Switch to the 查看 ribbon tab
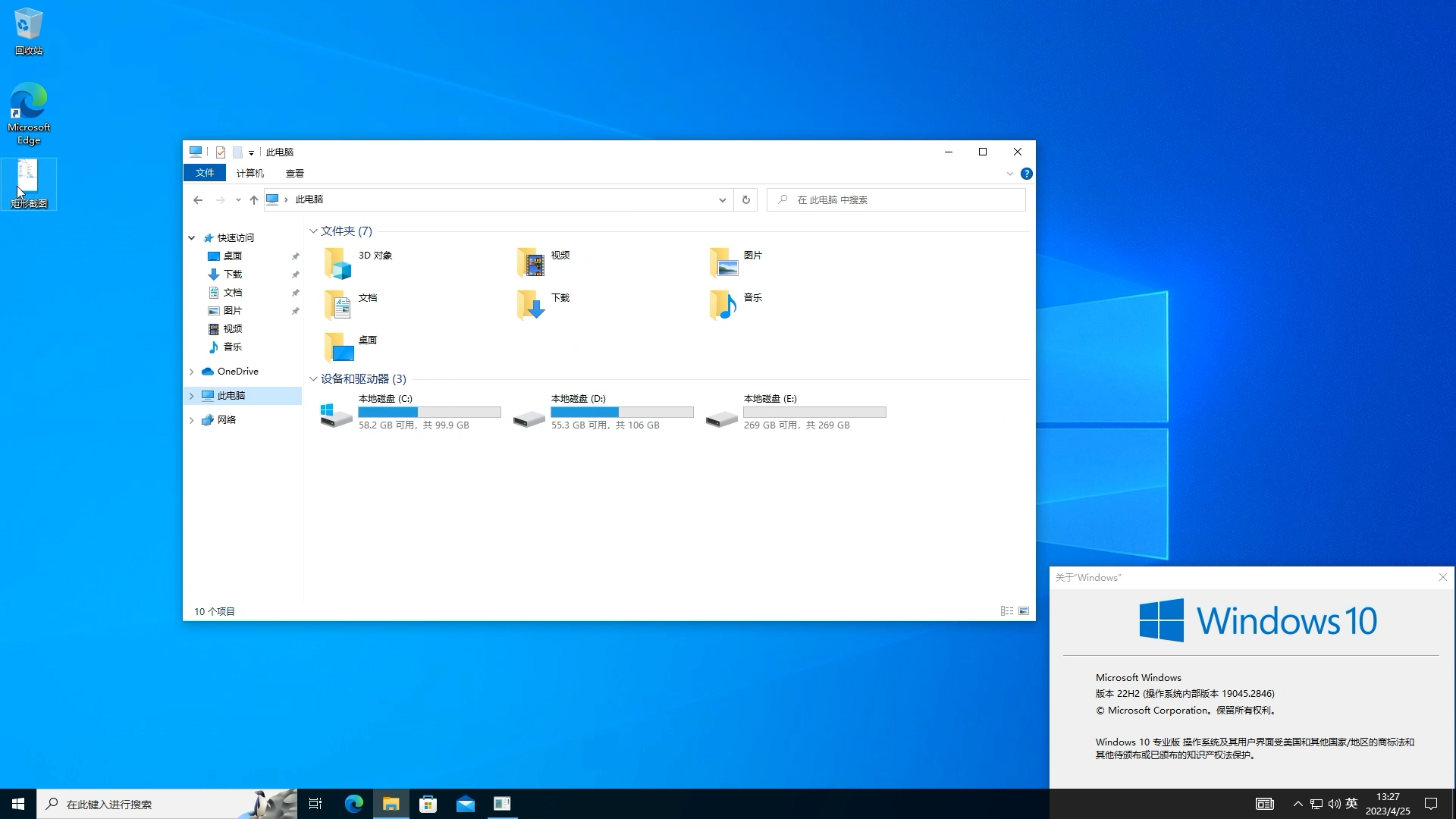Image resolution: width=1456 pixels, height=819 pixels. (295, 173)
